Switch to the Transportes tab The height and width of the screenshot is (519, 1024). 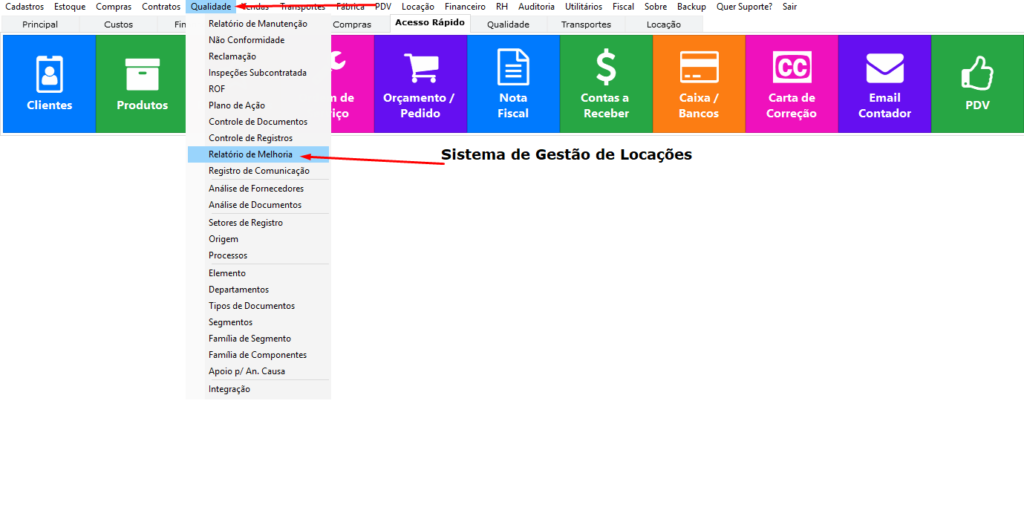[x=586, y=24]
